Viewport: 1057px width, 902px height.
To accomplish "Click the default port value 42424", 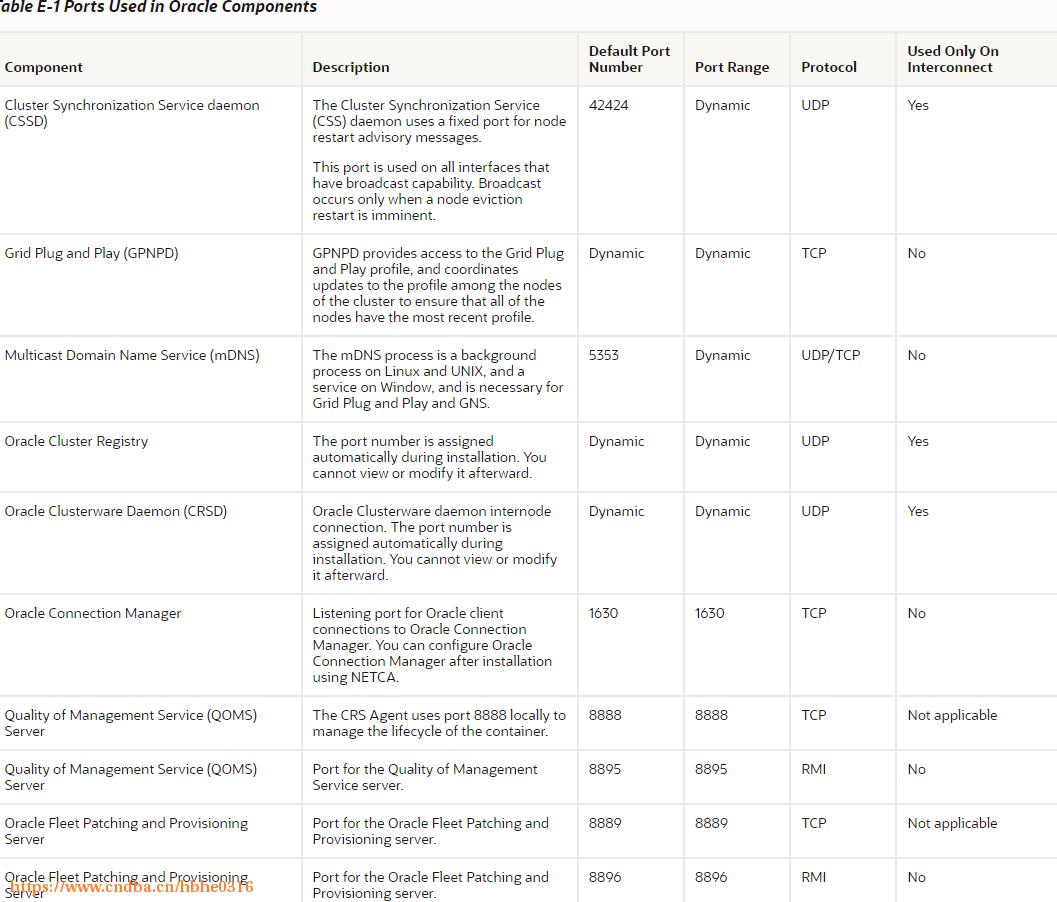I will point(608,105).
